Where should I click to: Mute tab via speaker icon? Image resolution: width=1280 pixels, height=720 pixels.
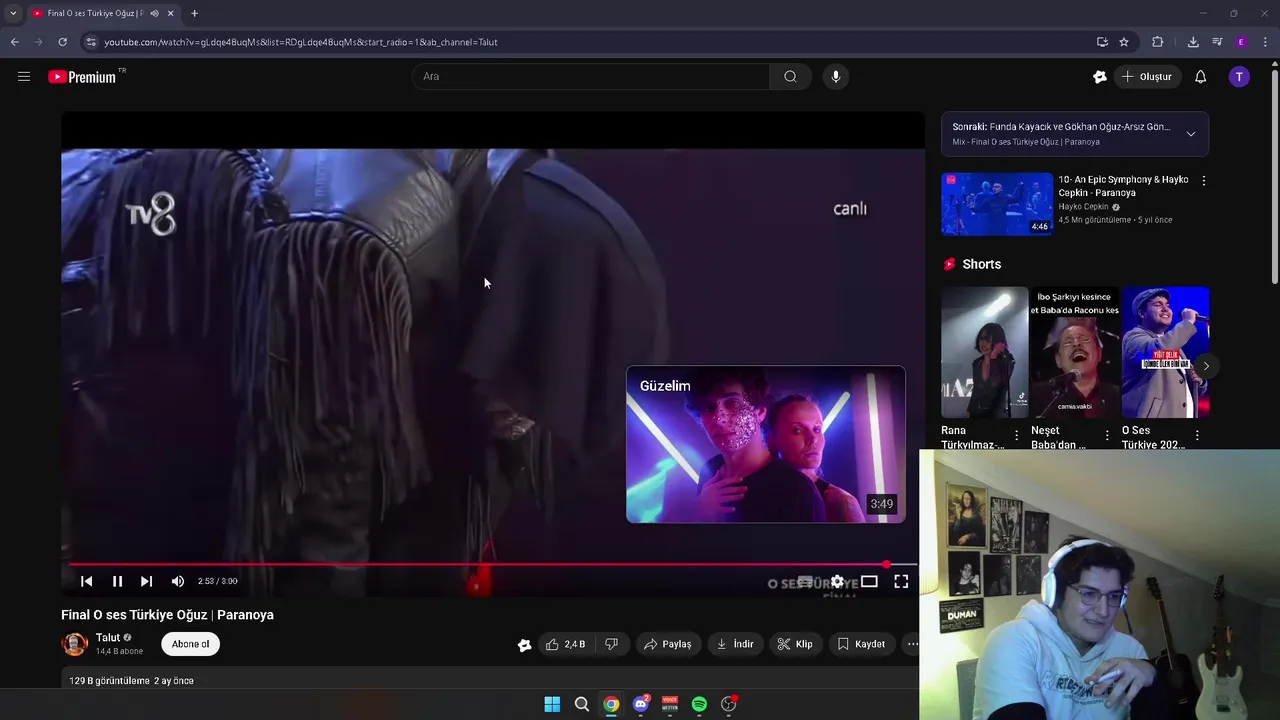pos(154,13)
